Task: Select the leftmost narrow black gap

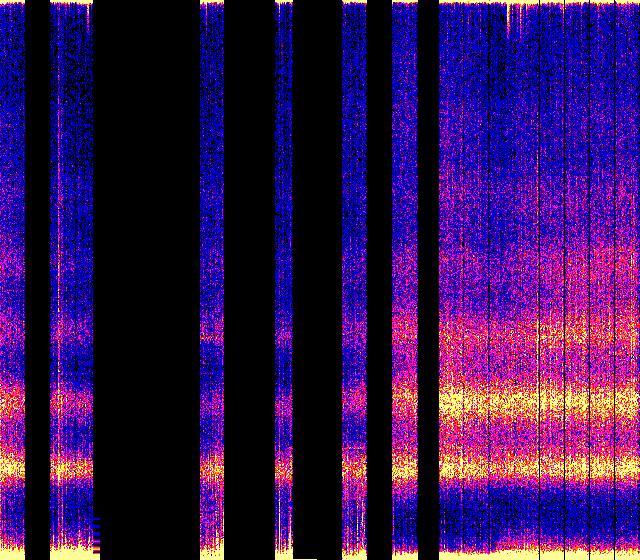Action: click(x=38, y=280)
